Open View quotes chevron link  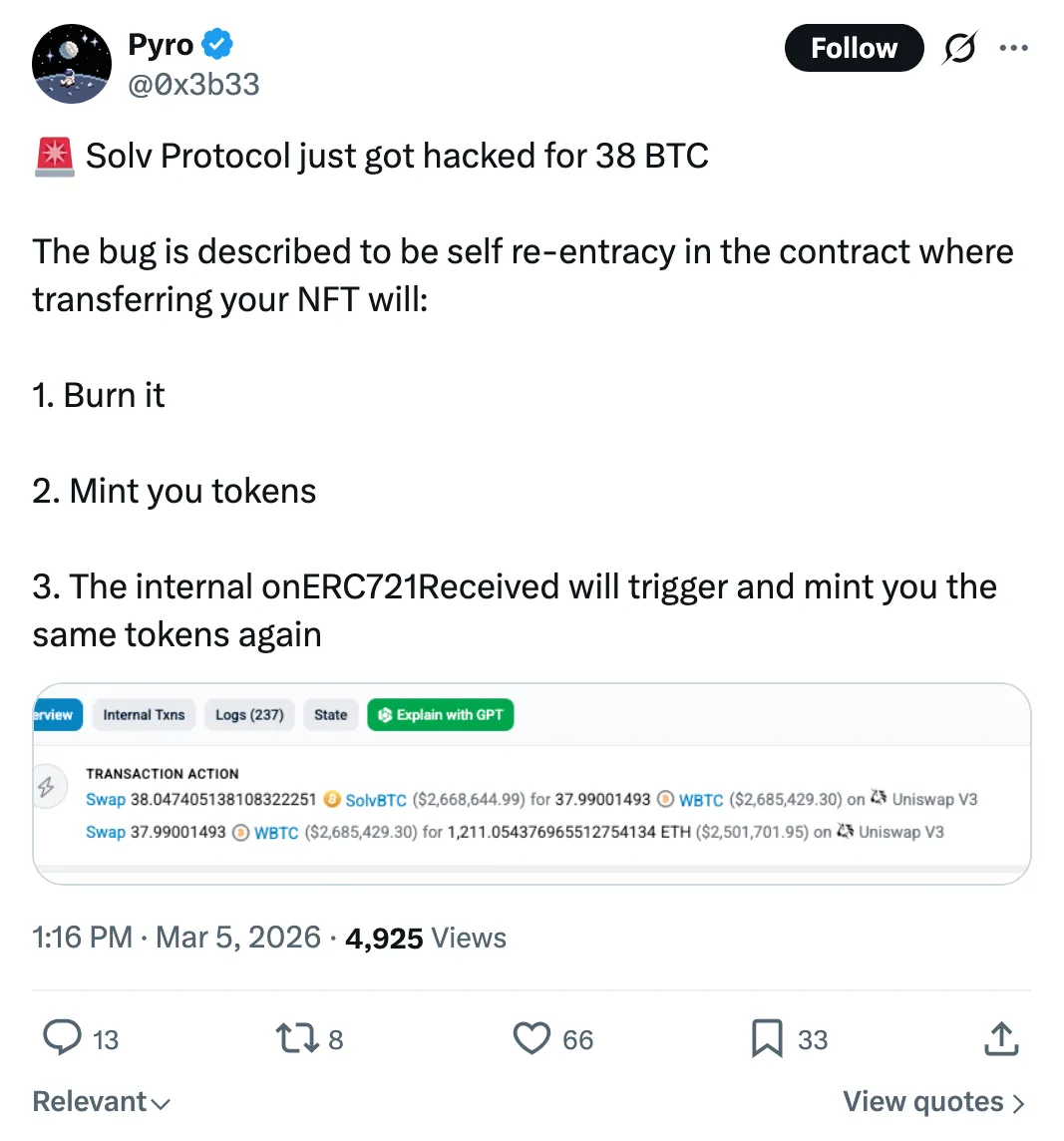(x=933, y=1102)
